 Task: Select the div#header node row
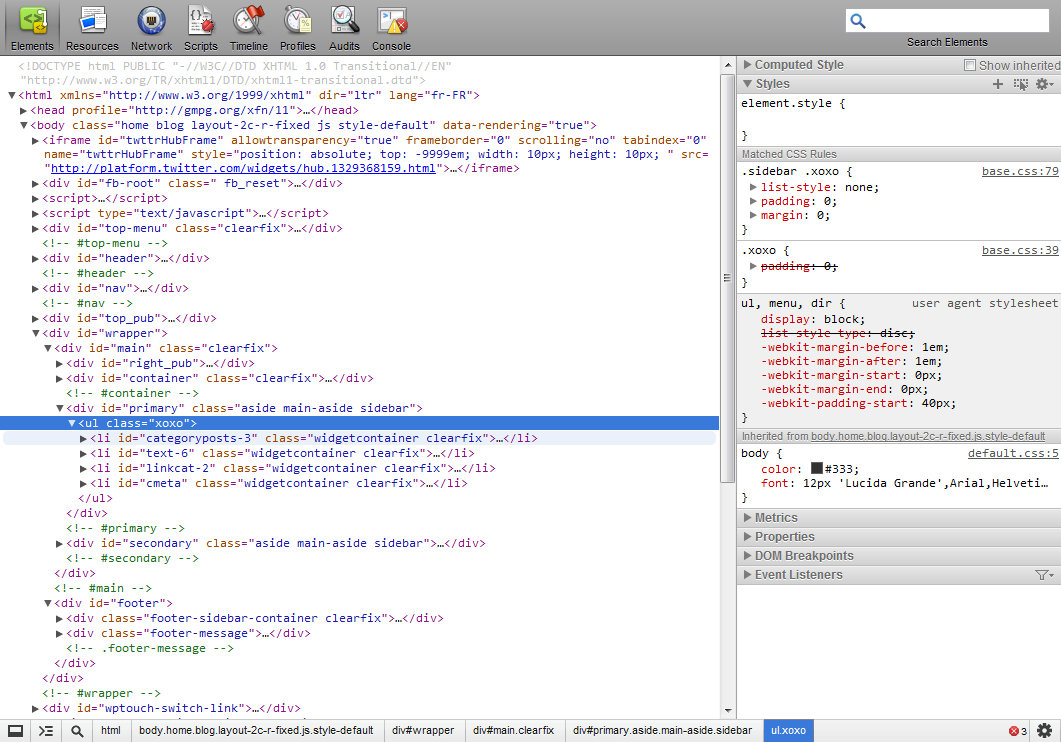click(x=359, y=258)
